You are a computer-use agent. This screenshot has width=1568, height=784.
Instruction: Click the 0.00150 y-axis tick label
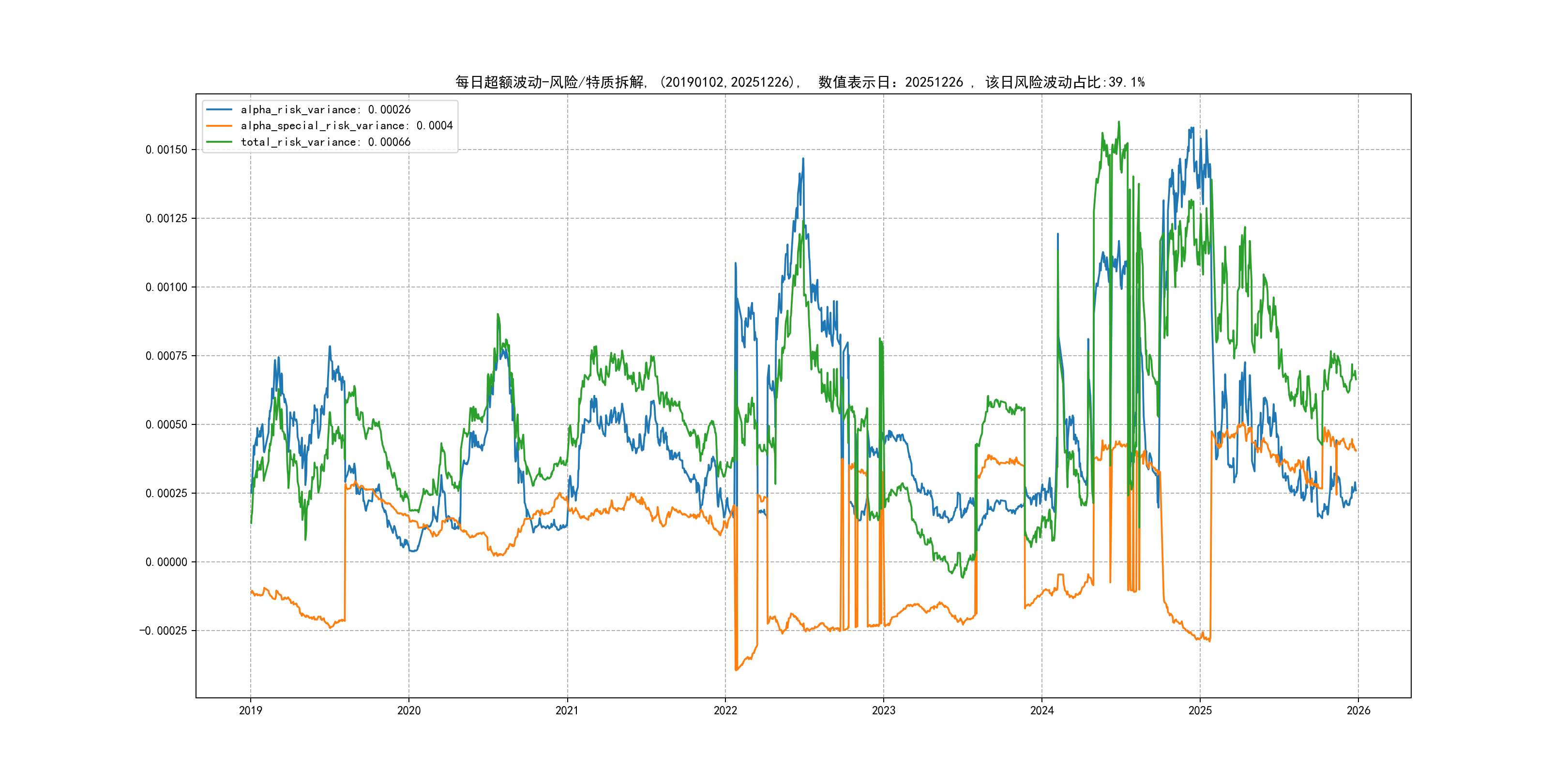click(166, 150)
